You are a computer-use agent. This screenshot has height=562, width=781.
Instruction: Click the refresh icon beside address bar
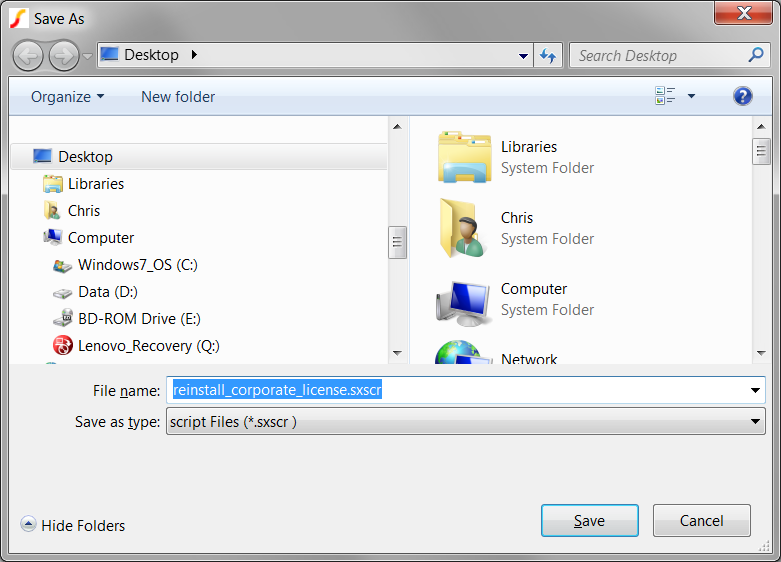pyautogui.click(x=548, y=56)
